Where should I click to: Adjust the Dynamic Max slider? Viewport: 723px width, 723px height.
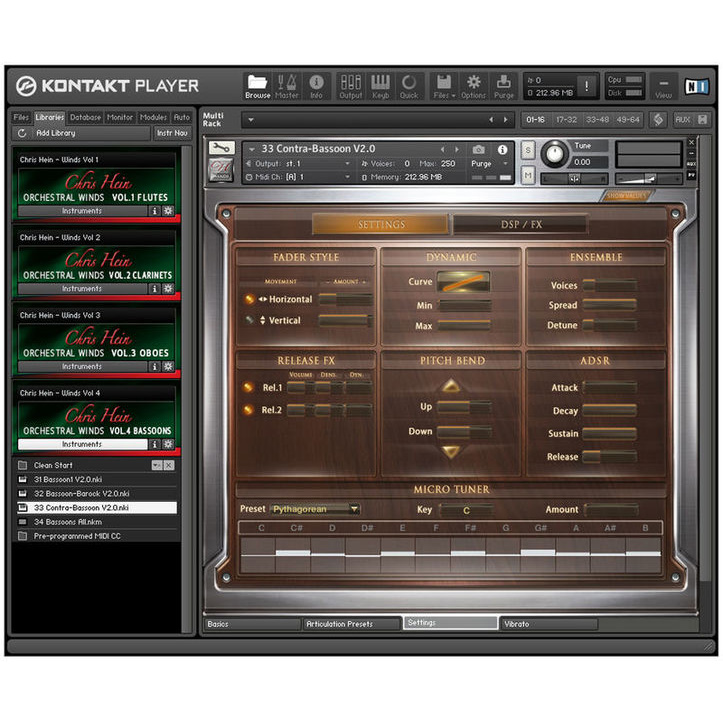click(x=464, y=326)
